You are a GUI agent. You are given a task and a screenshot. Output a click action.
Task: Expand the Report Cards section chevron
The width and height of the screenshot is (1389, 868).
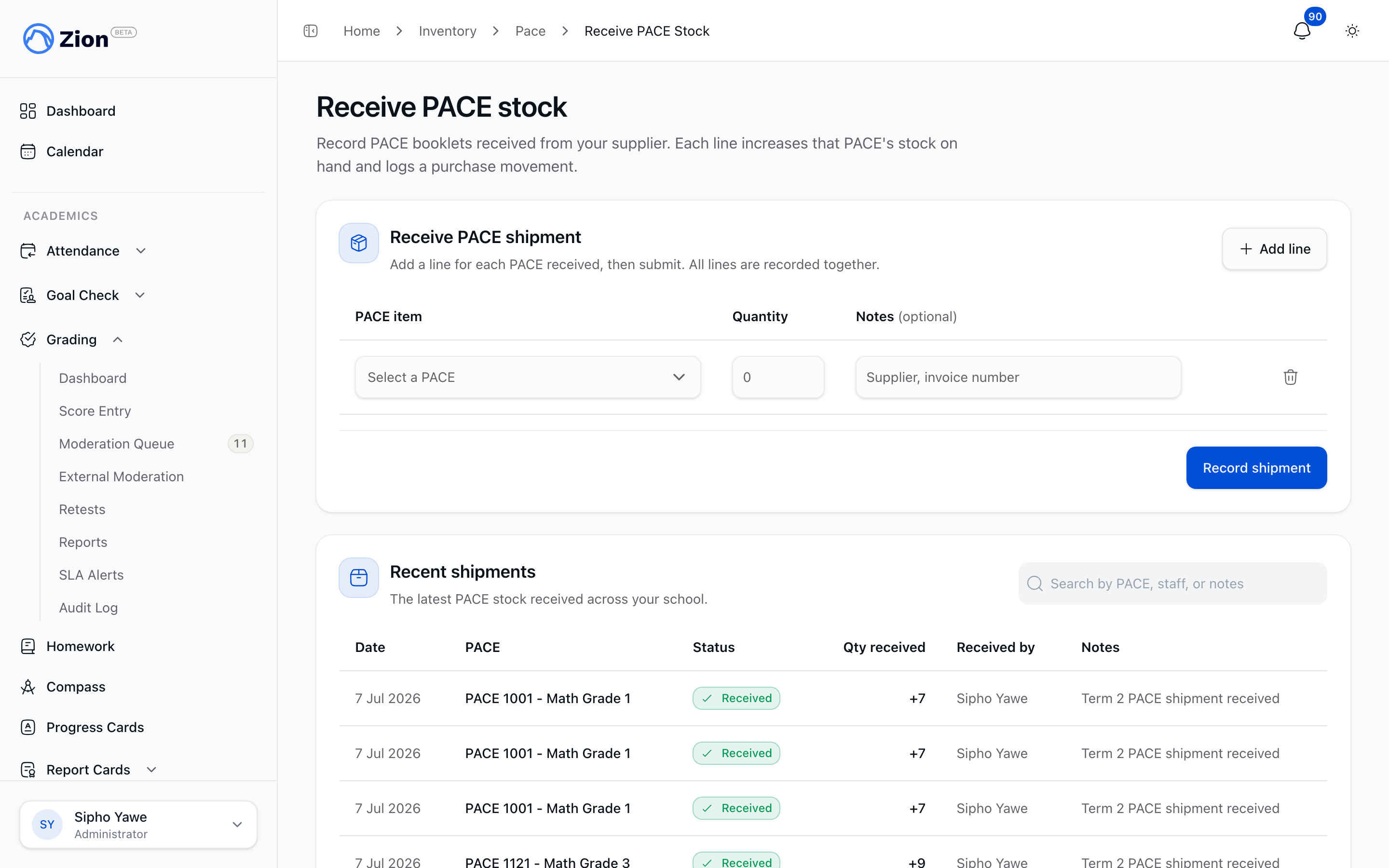pos(151,770)
